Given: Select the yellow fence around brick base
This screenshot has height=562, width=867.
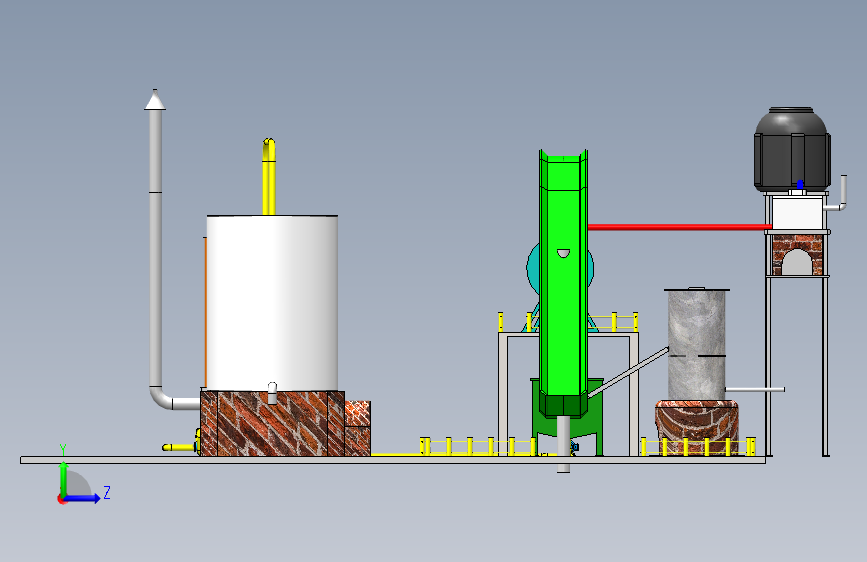Looking at the screenshot, I should (x=698, y=446).
